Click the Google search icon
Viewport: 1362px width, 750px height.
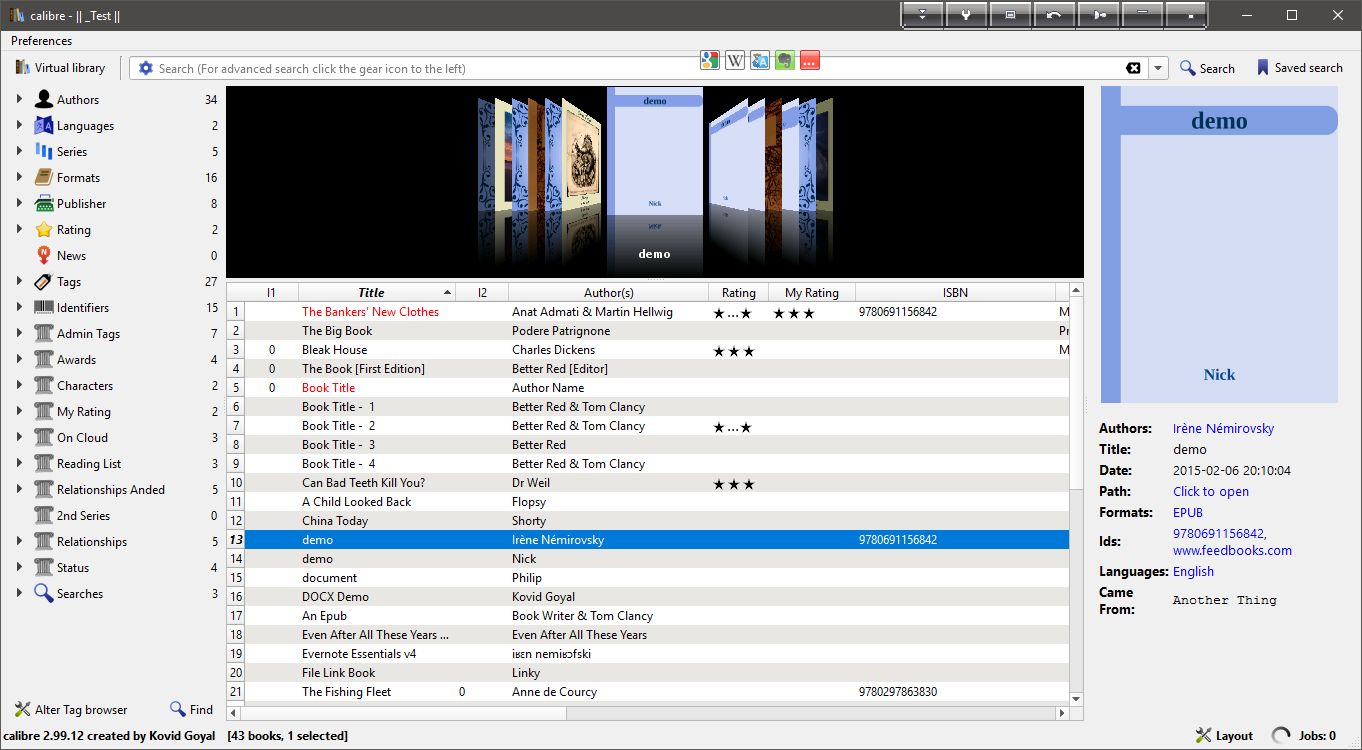tap(710, 60)
